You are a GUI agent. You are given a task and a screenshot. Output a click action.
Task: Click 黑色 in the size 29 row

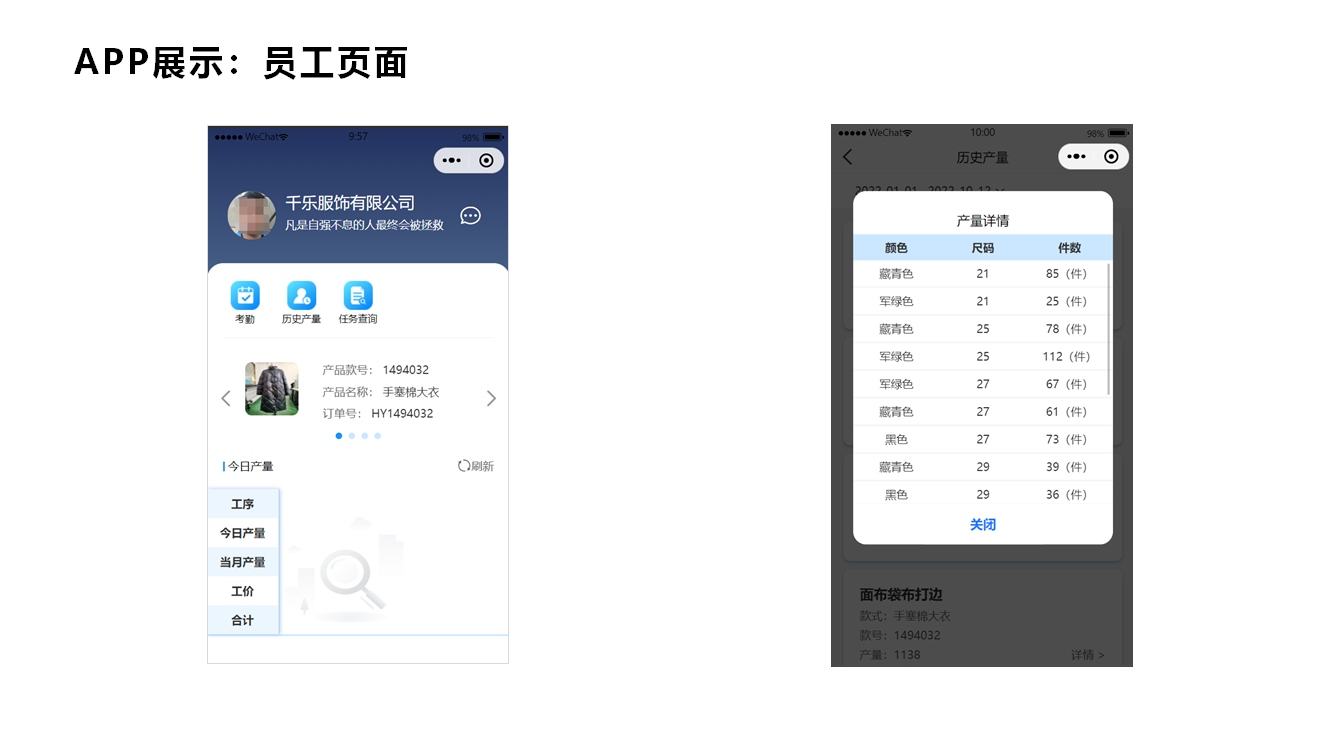point(896,494)
